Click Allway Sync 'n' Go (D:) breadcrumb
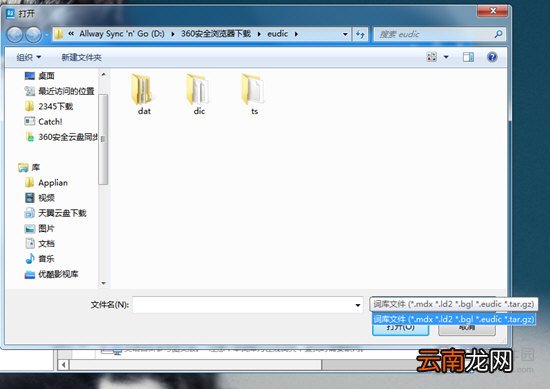 (x=122, y=34)
